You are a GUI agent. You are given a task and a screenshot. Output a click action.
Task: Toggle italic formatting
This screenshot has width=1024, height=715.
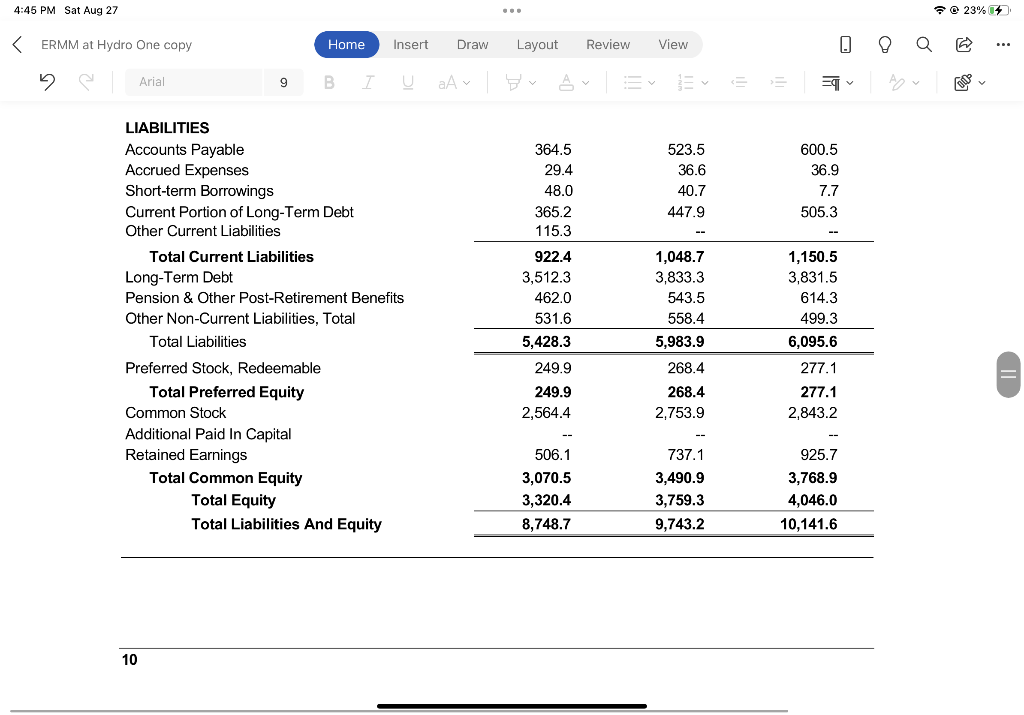click(368, 82)
